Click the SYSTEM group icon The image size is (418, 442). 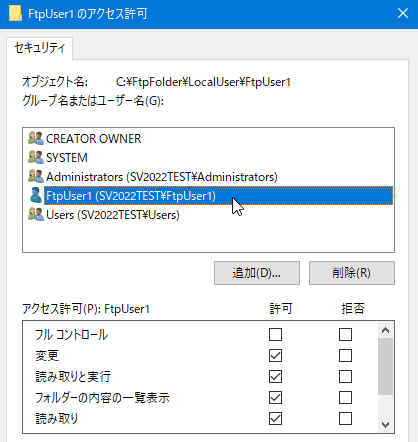(x=36, y=157)
